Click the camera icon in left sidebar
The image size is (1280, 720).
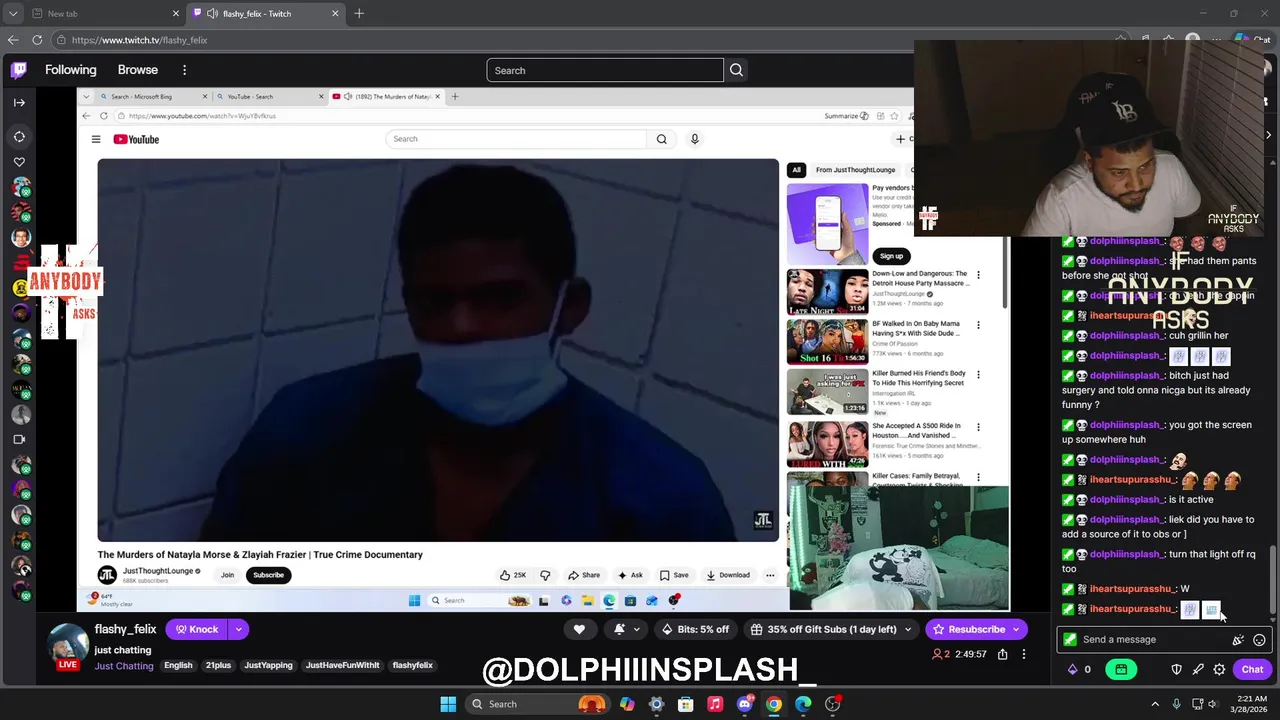pyautogui.click(x=19, y=439)
